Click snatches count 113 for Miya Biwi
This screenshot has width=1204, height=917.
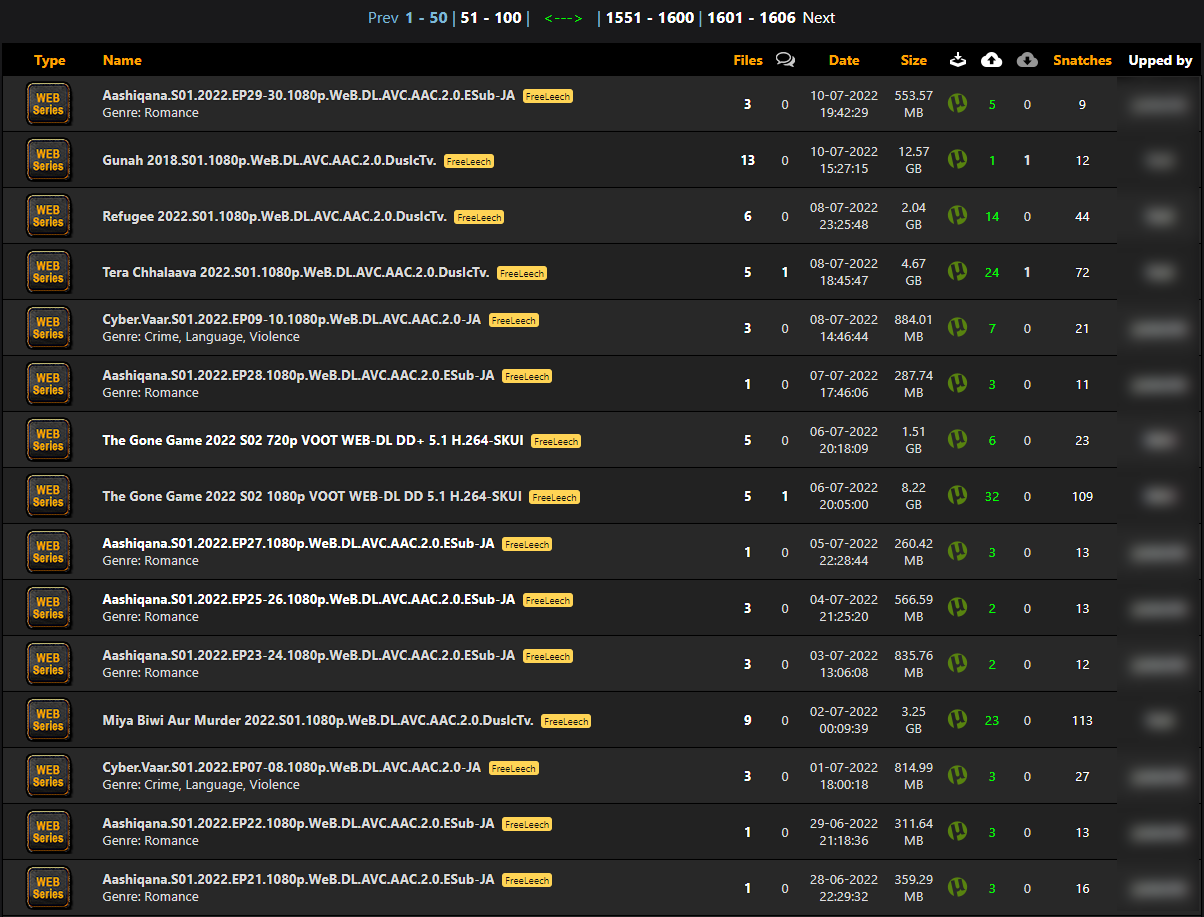[1082, 720]
